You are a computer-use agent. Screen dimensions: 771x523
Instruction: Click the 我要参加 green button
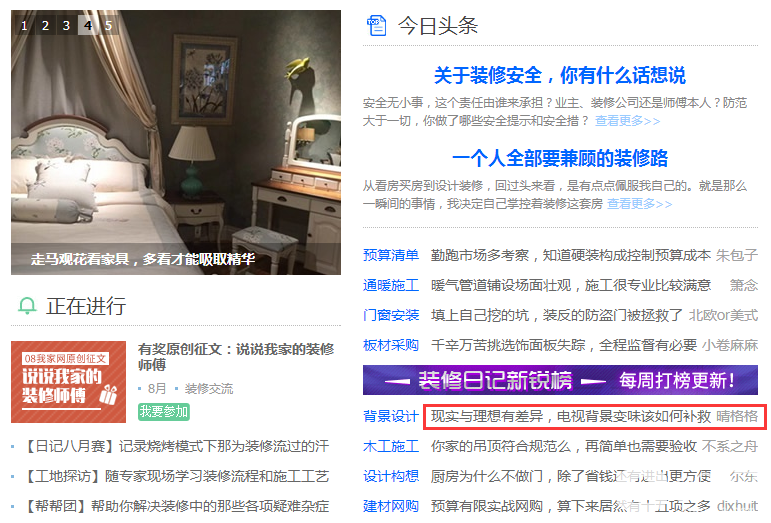[164, 411]
